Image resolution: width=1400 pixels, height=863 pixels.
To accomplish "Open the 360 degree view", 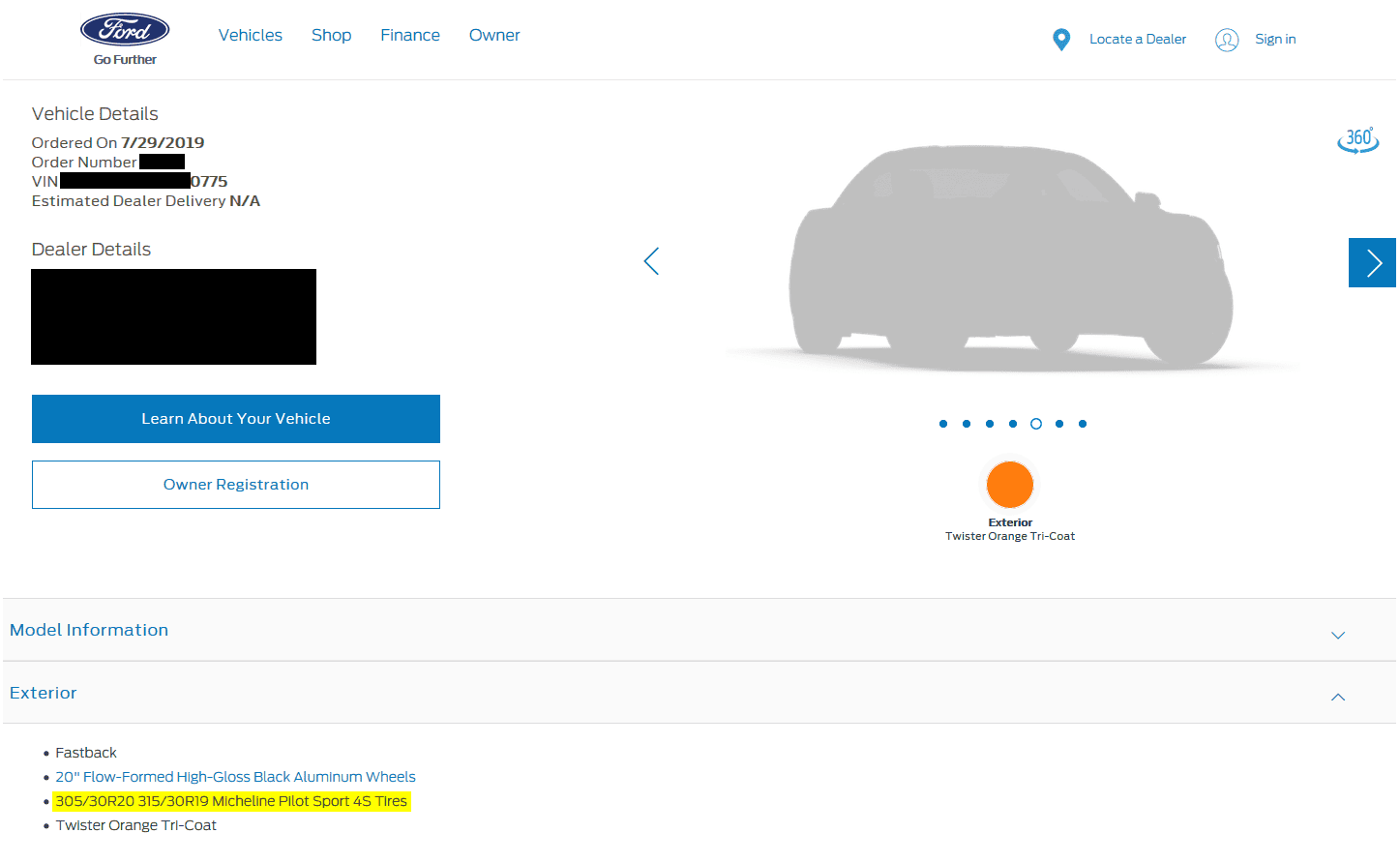I will (1358, 140).
